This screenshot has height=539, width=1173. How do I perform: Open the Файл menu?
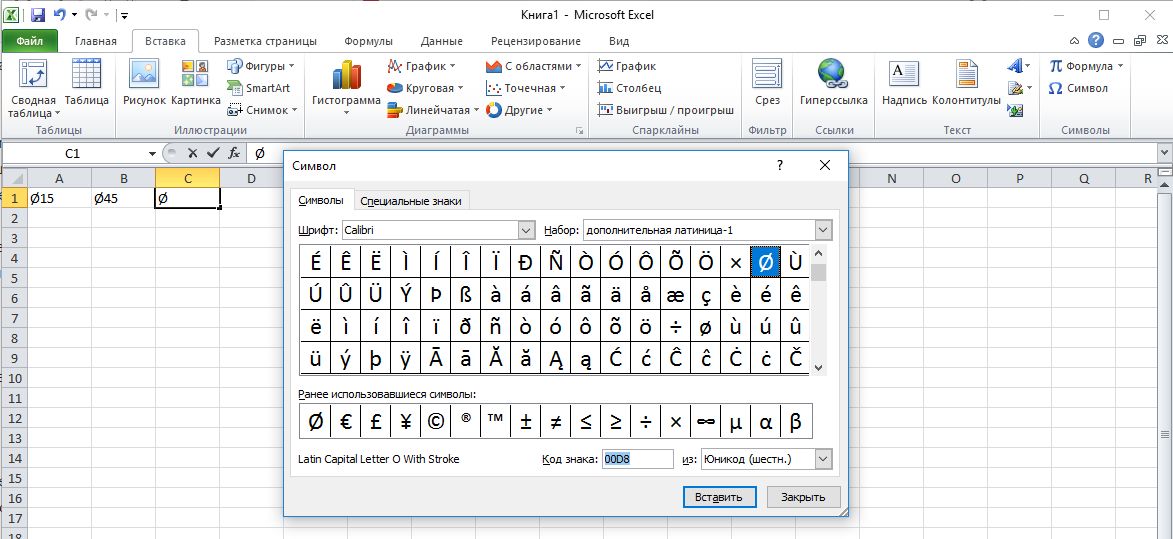[x=29, y=41]
